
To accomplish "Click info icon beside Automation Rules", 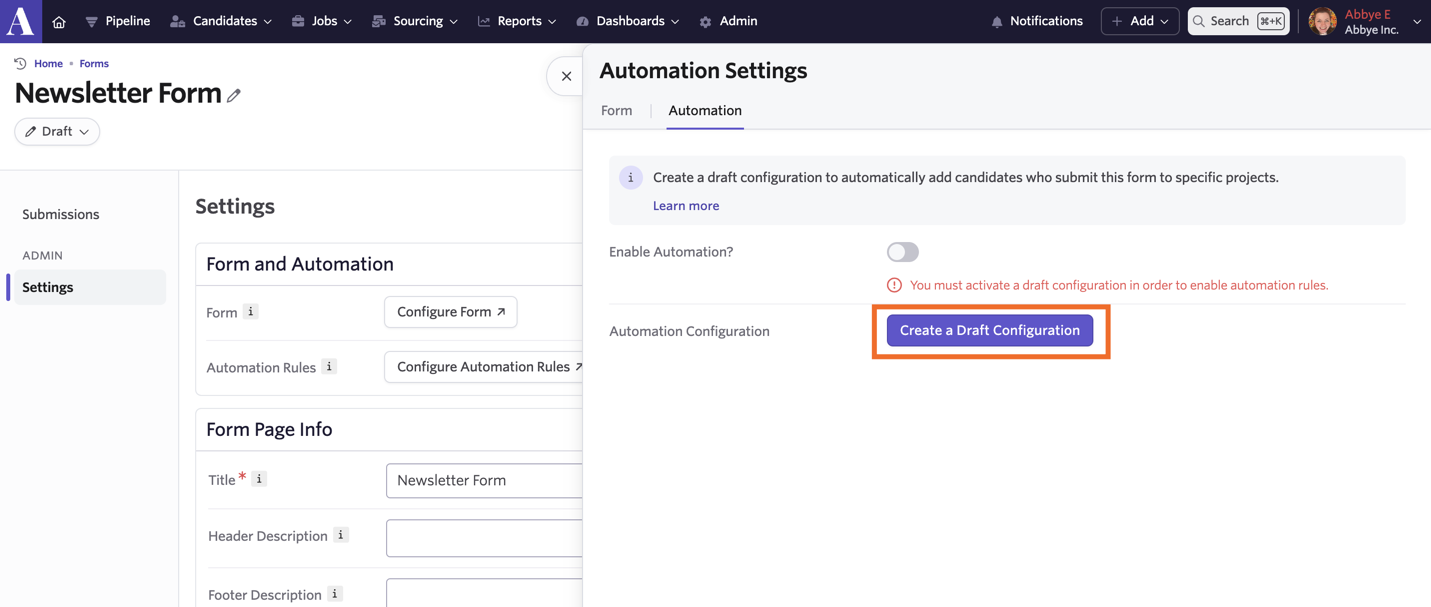I will point(329,367).
